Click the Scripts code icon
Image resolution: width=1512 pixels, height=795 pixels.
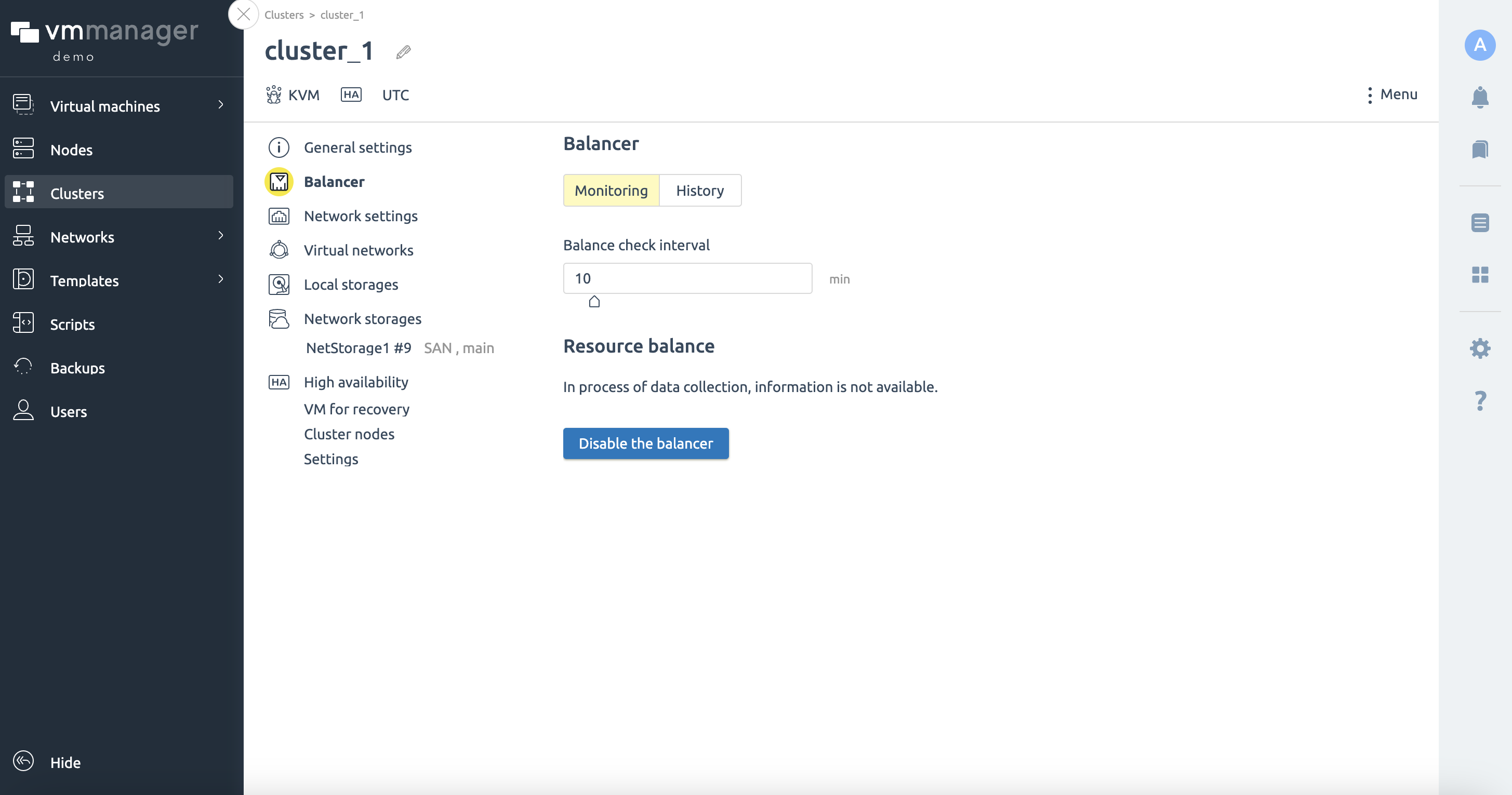click(x=23, y=322)
